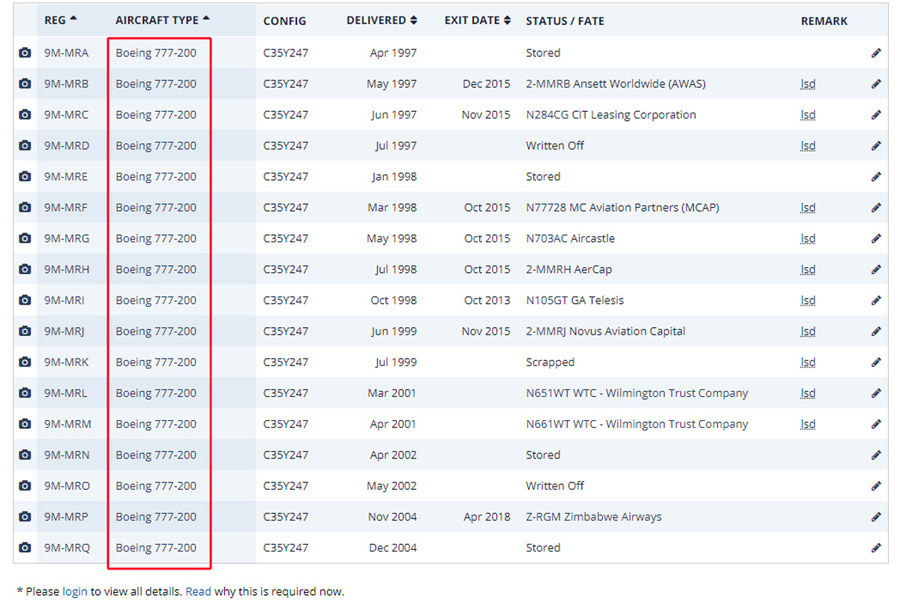900x610 pixels.
Task: Edit the 9M-MRF record pencil icon
Action: [876, 208]
